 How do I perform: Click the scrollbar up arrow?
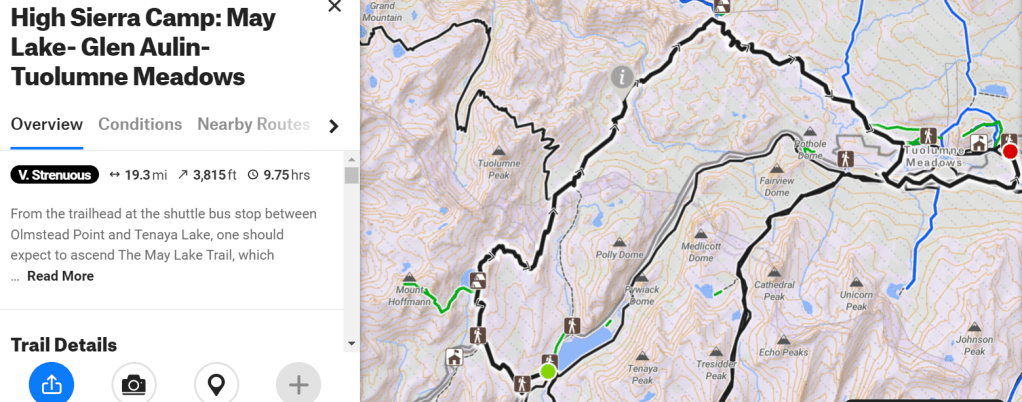352,160
